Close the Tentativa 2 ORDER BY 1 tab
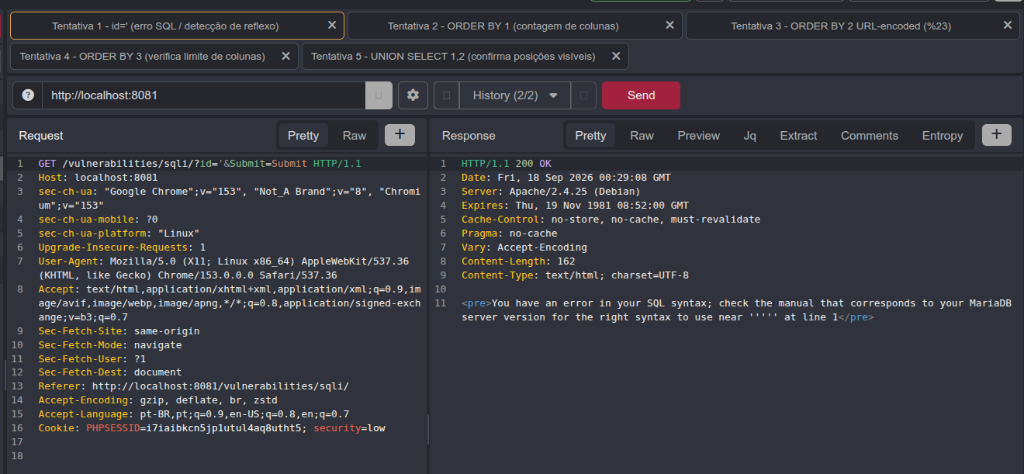The image size is (1024, 474). 669,25
